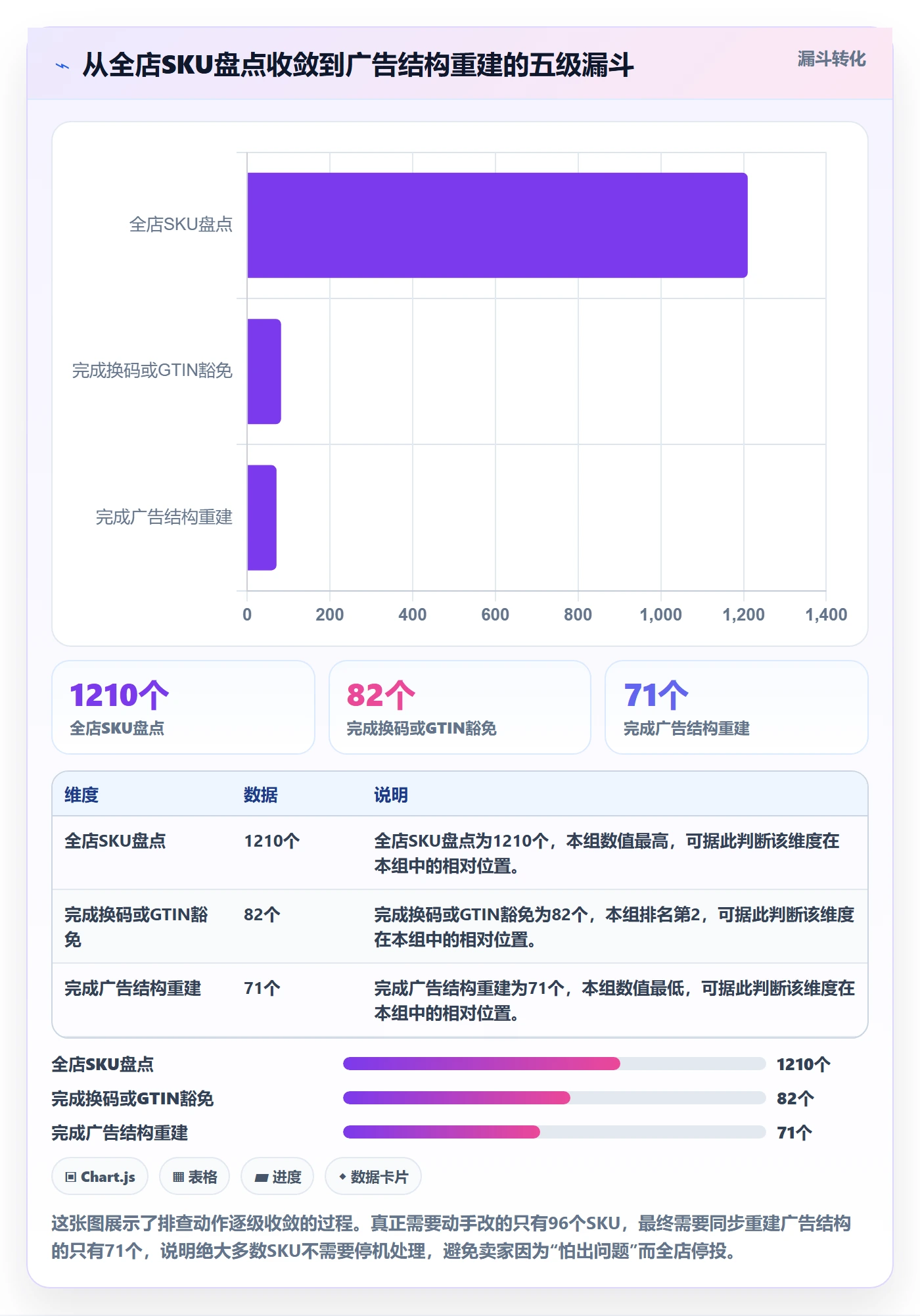Click the title 从全店SKU盘点收敛到广告结构重建的五级漏斗
The image size is (920, 1316).
(358, 65)
